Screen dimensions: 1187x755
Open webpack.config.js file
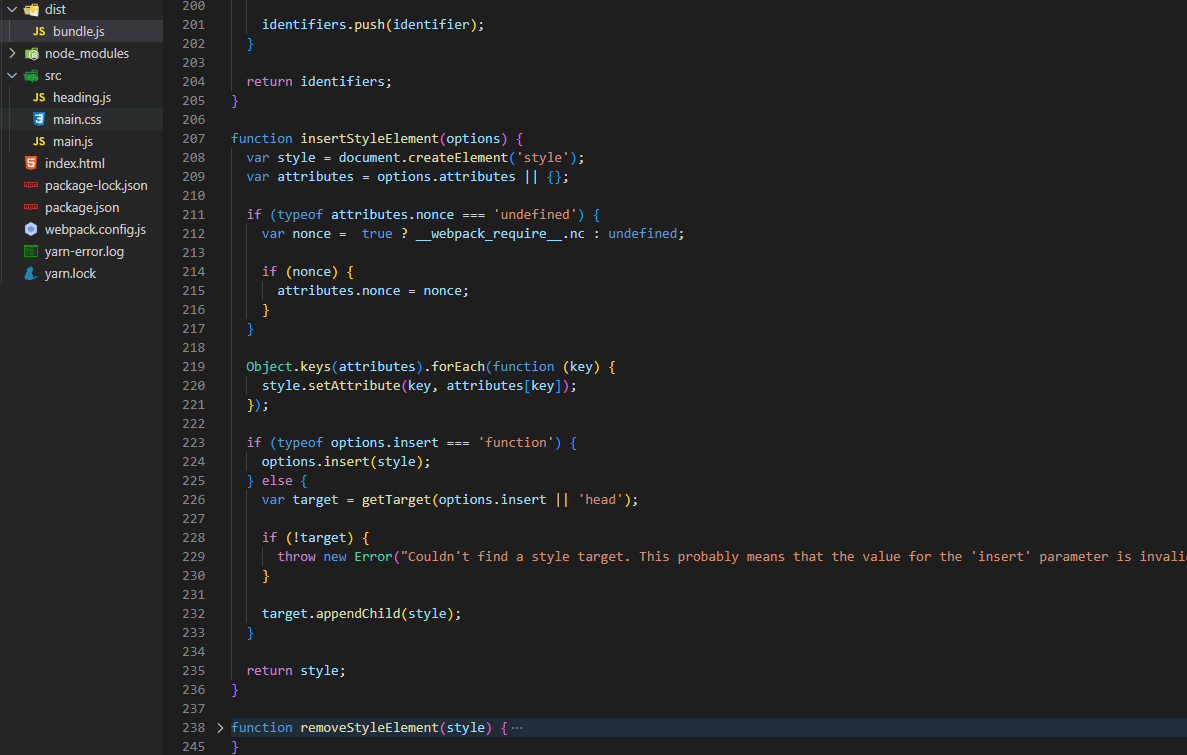[x=95, y=229]
